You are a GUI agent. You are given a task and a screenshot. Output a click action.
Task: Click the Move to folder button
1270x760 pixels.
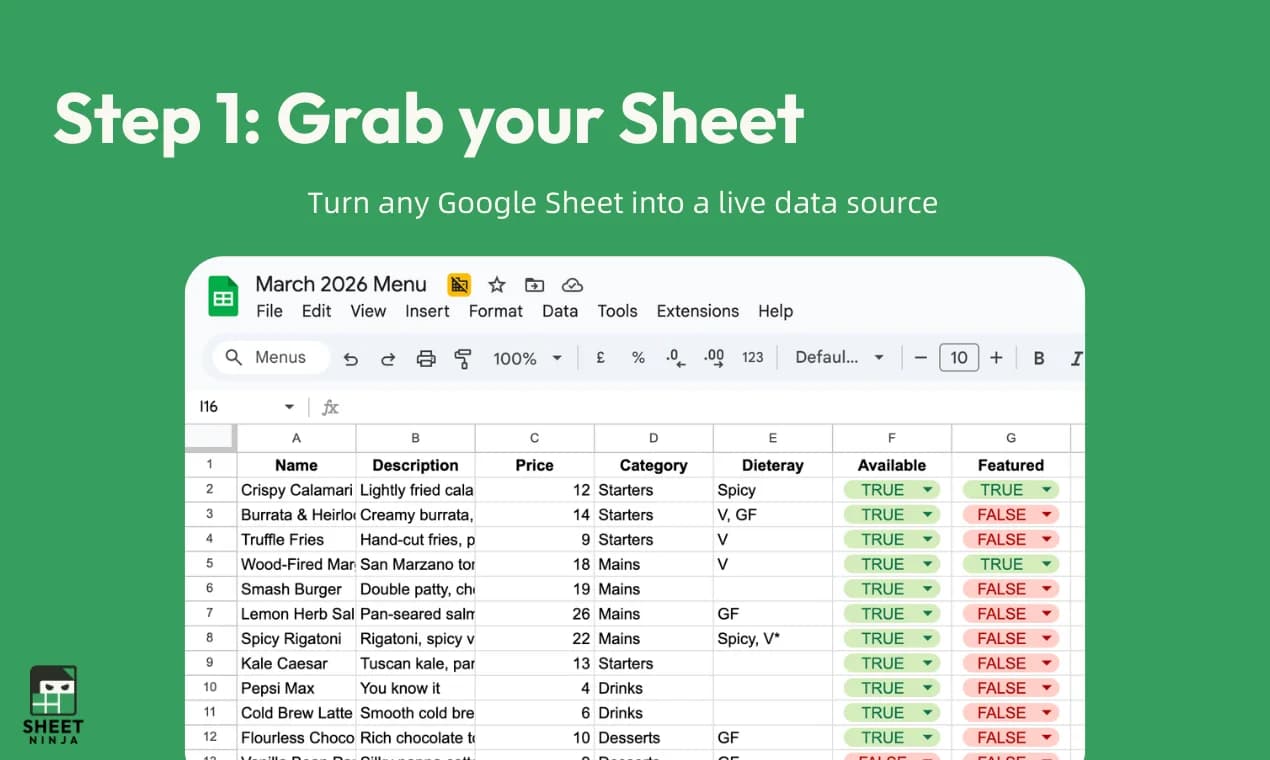coord(534,285)
